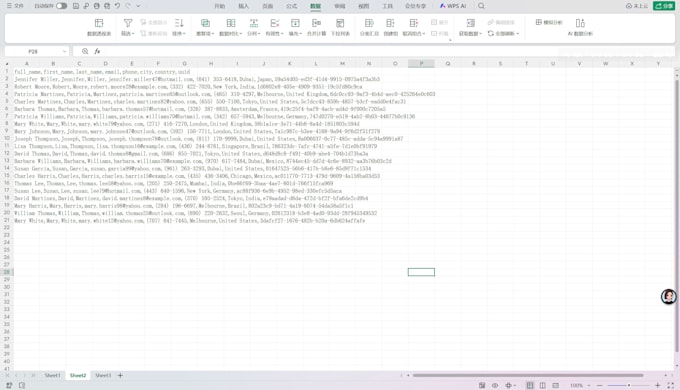The image size is (680, 390).
Task: Click the zoom lookup icon beside formula bar
Action: [x=85, y=51]
